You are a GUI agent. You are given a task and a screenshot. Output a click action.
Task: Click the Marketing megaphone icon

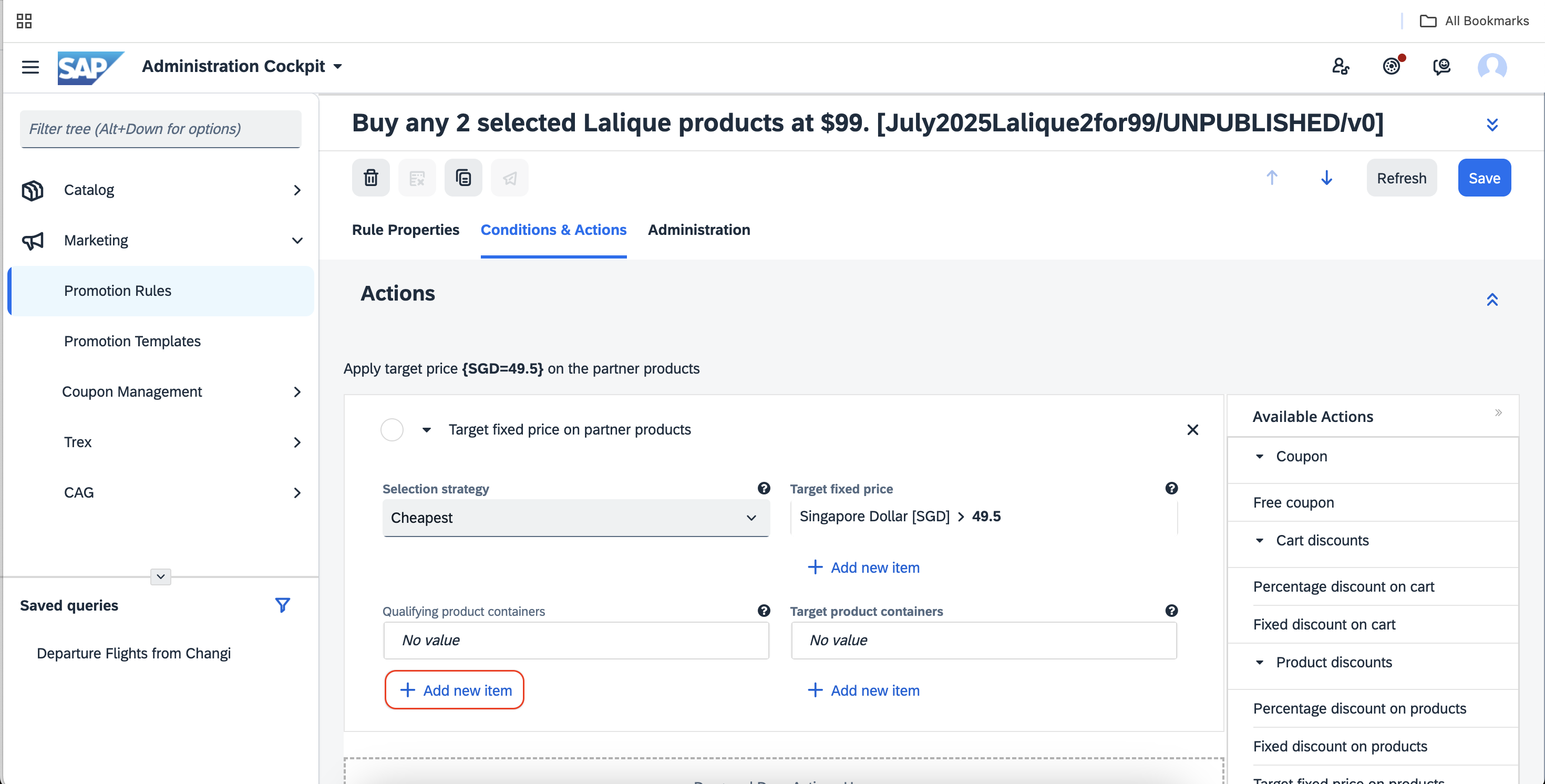pos(33,241)
